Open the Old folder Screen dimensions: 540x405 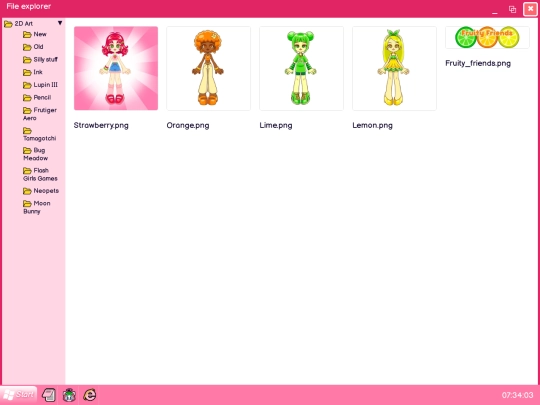coord(33,47)
